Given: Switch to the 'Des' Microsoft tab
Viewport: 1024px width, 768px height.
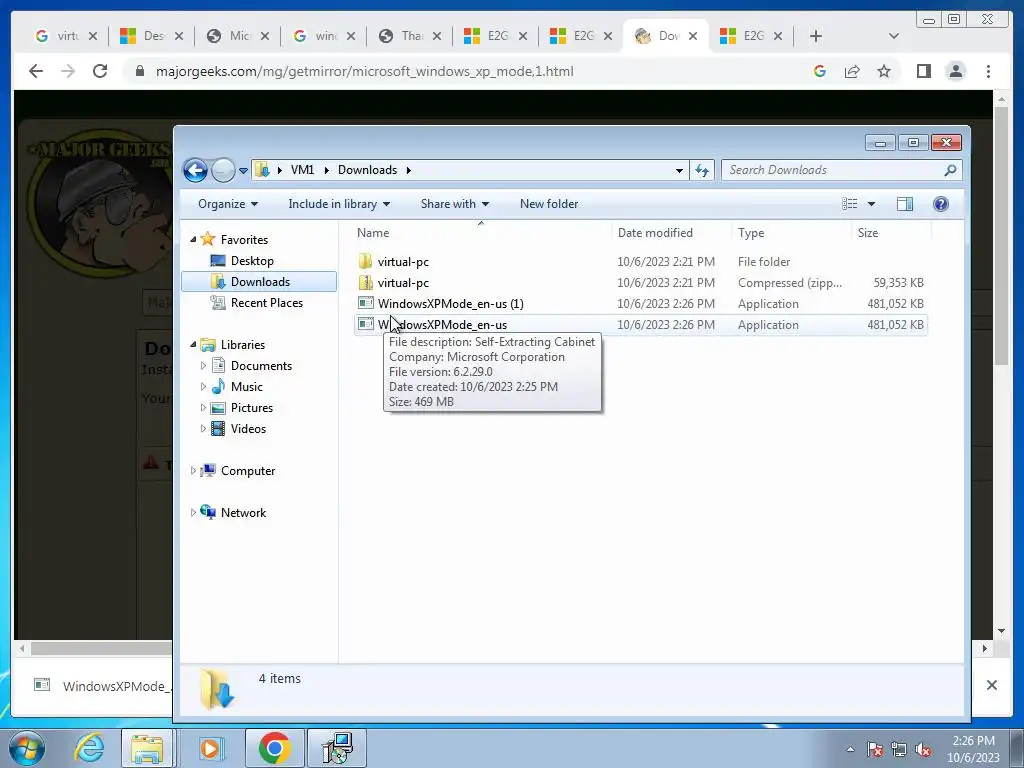Looking at the screenshot, I should pos(150,36).
